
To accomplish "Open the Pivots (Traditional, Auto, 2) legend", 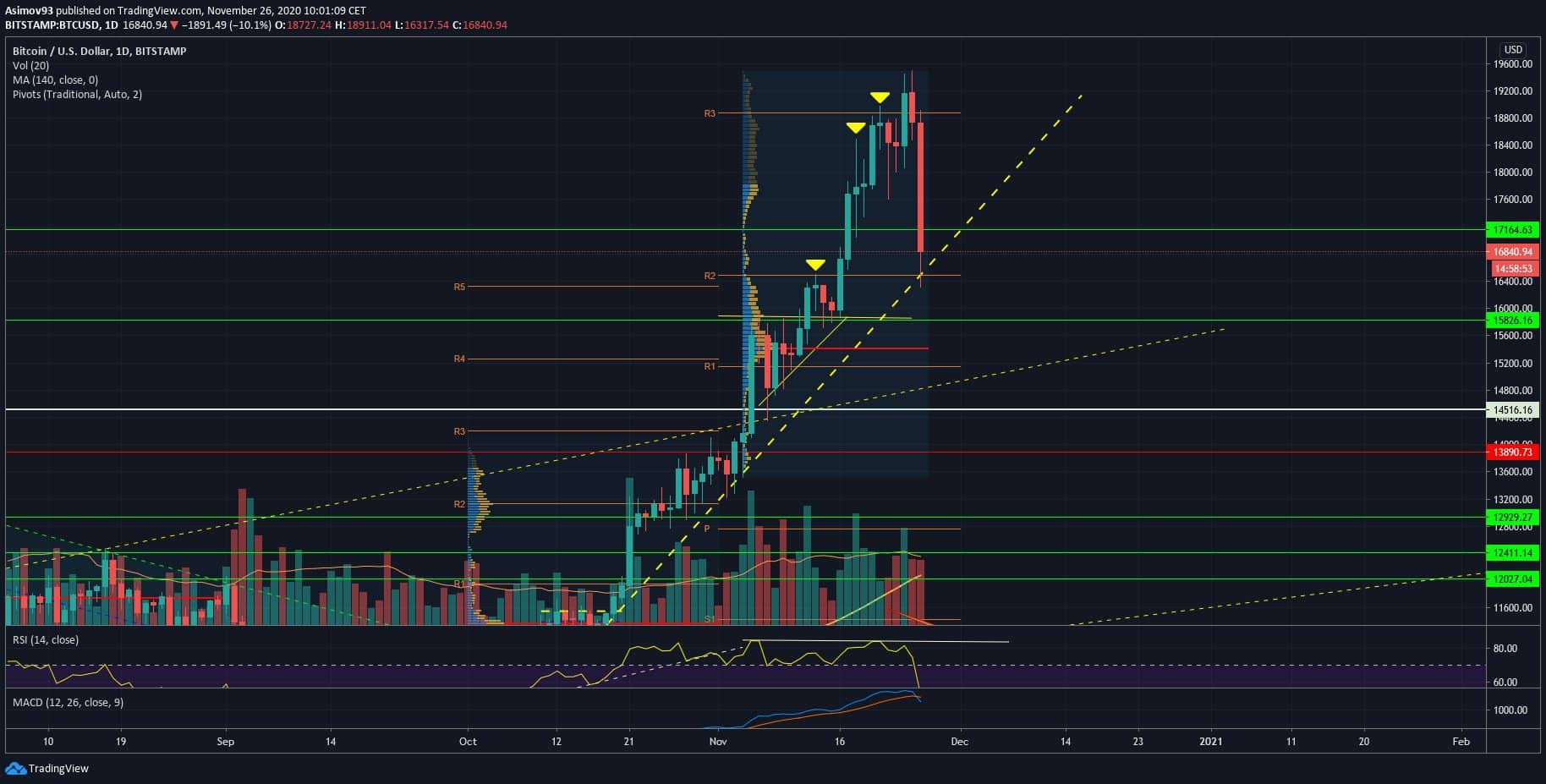I will 77,95.
